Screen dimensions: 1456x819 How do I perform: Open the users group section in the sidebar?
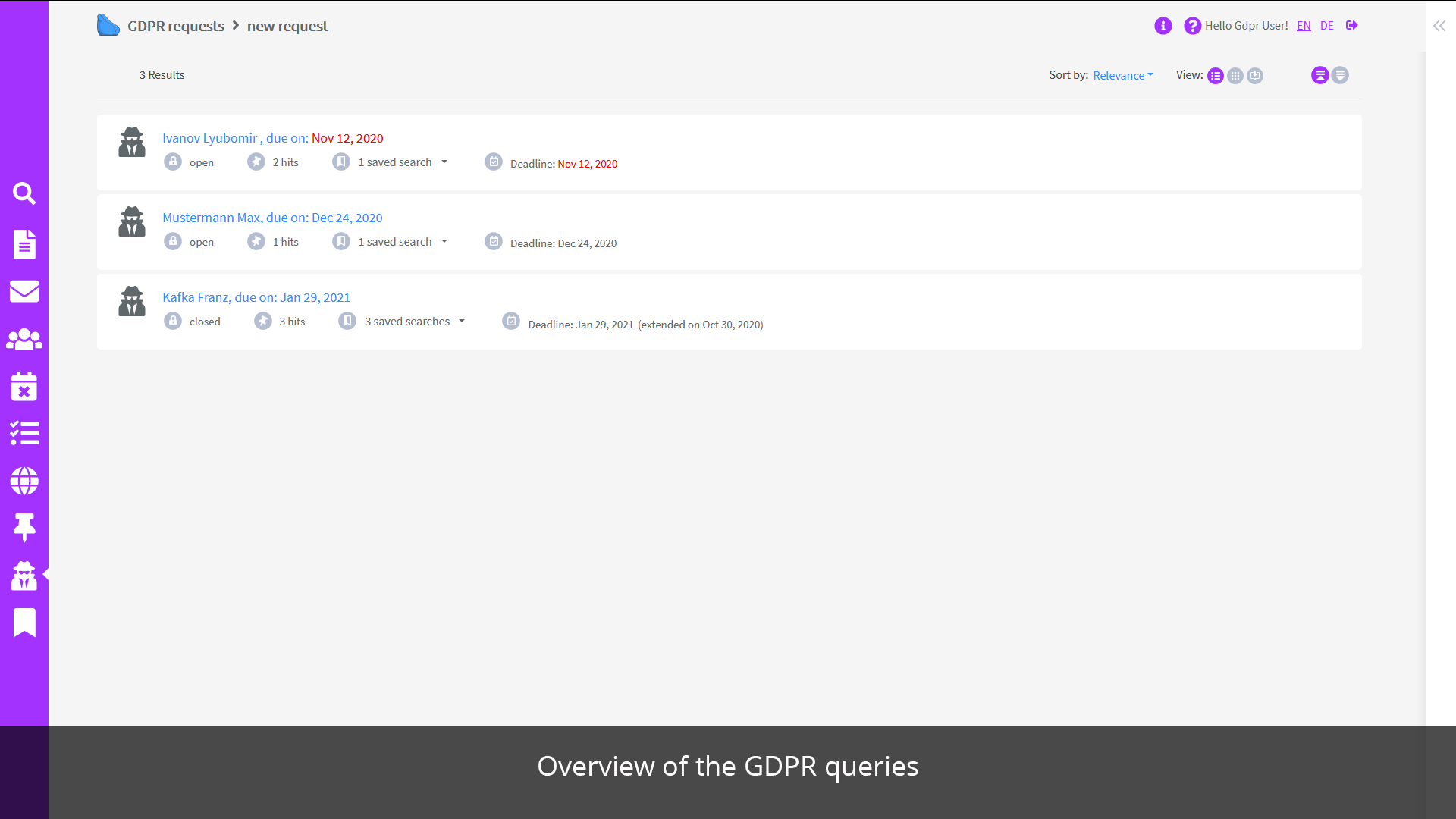[24, 339]
